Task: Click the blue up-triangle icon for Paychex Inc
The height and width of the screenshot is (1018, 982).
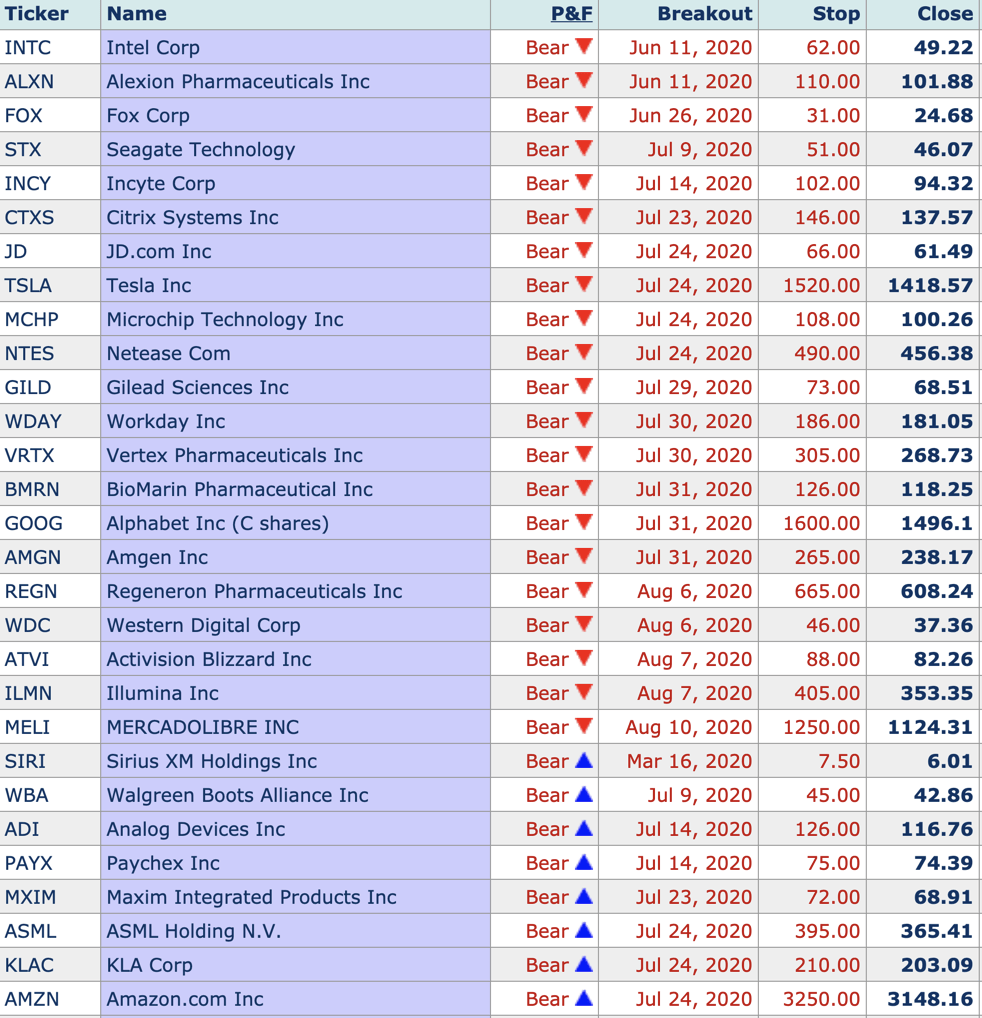Action: tap(584, 862)
